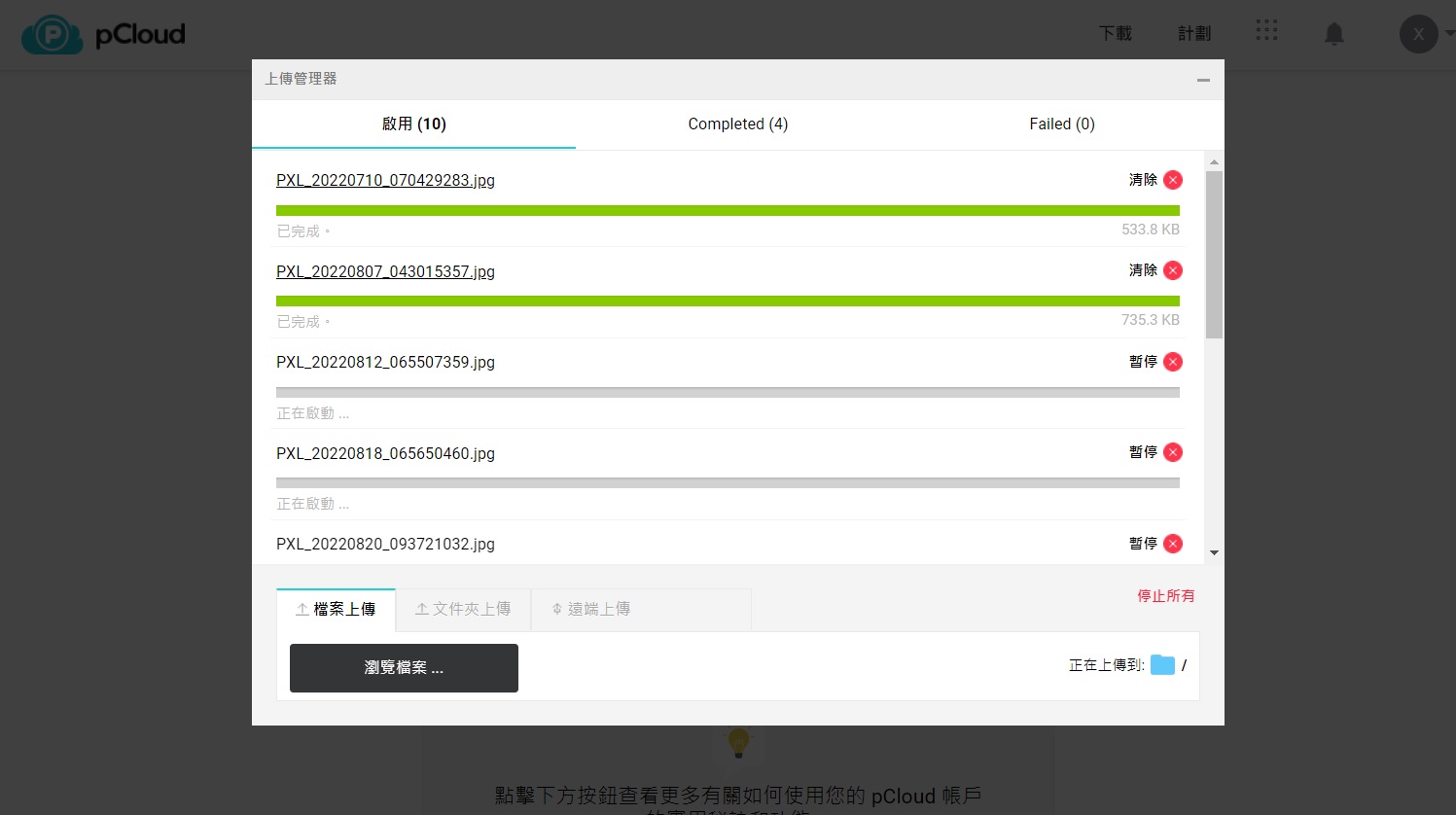Image resolution: width=1456 pixels, height=815 pixels.
Task: Remove PXL_20220710_070429283.jpg with red X icon
Action: coord(1173,180)
